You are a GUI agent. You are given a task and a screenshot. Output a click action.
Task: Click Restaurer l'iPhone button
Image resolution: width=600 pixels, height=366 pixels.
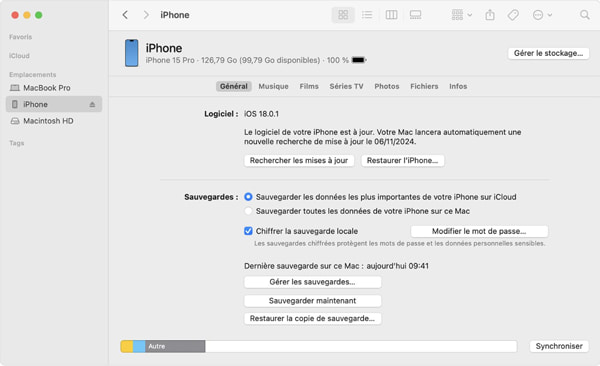pos(403,160)
